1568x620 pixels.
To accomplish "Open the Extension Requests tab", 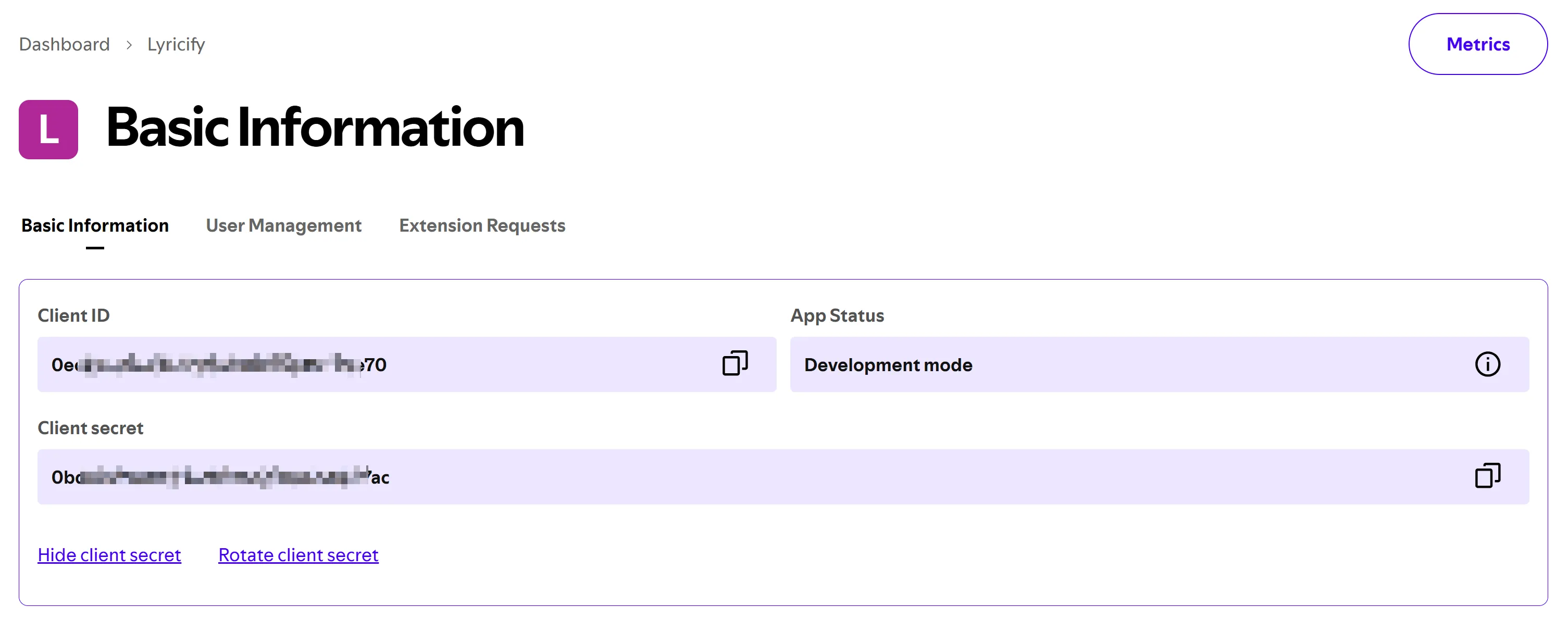I will pyautogui.click(x=482, y=226).
